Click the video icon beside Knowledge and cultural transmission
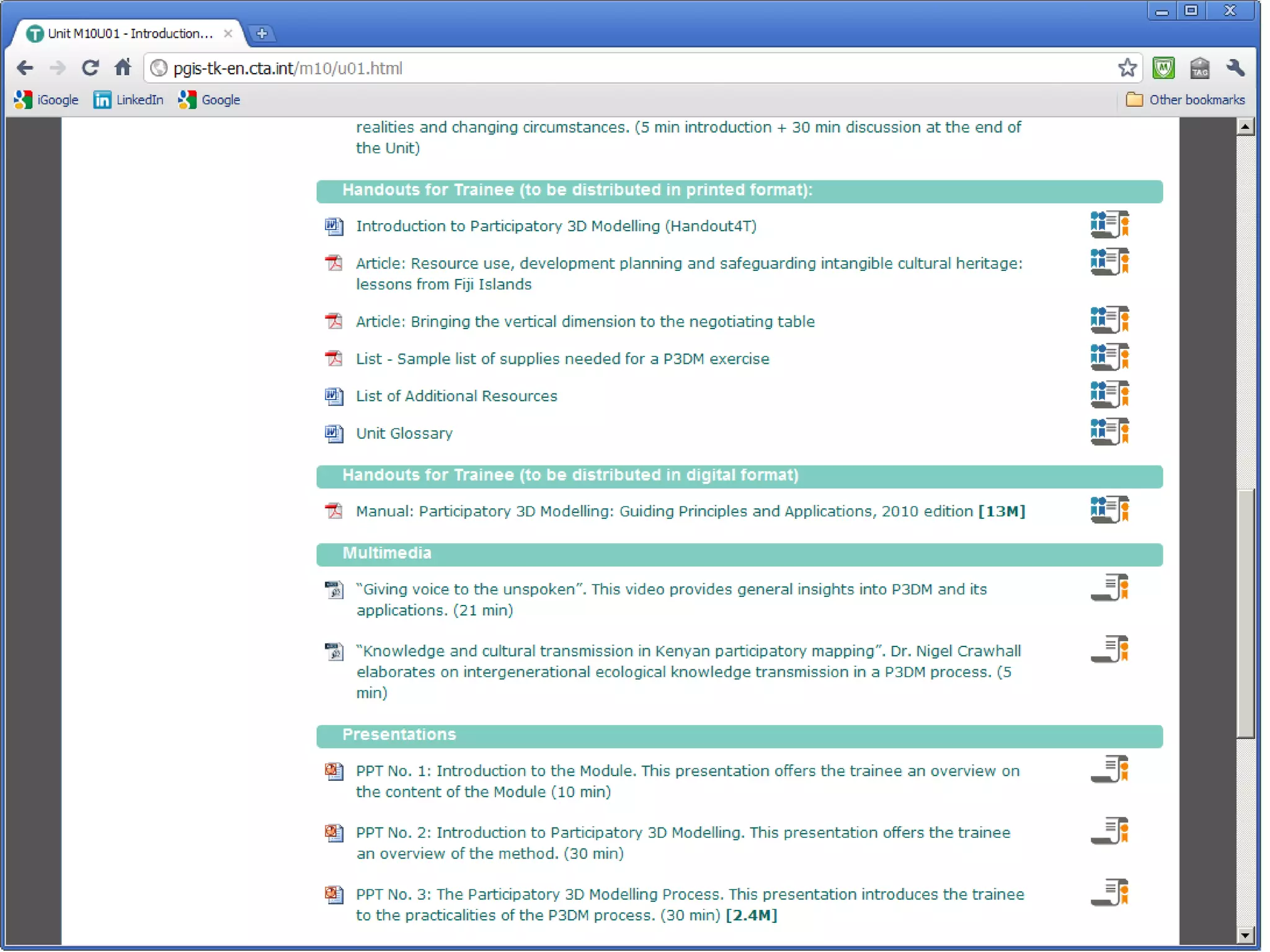This screenshot has height=952, width=1270. click(x=334, y=651)
